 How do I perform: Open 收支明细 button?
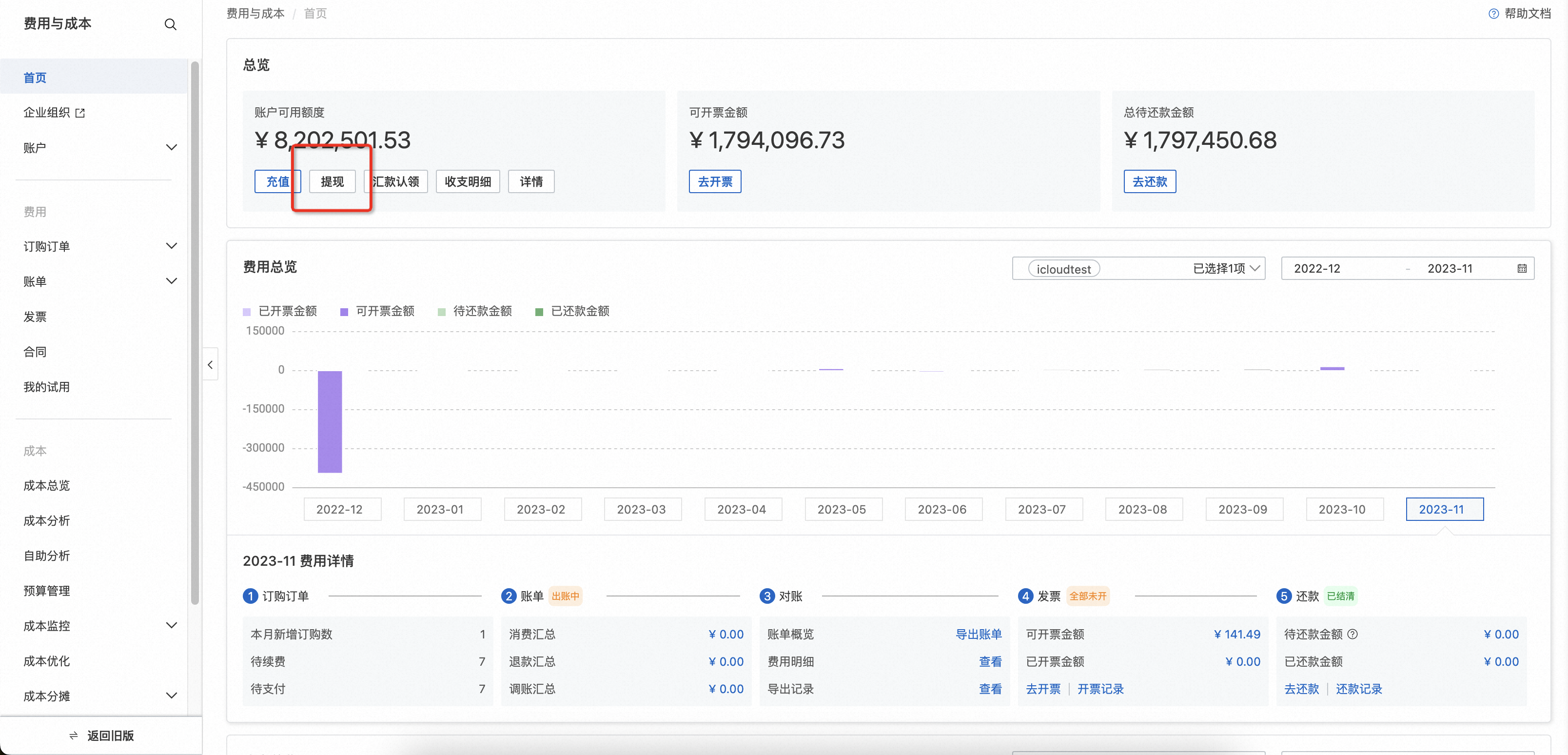click(468, 181)
